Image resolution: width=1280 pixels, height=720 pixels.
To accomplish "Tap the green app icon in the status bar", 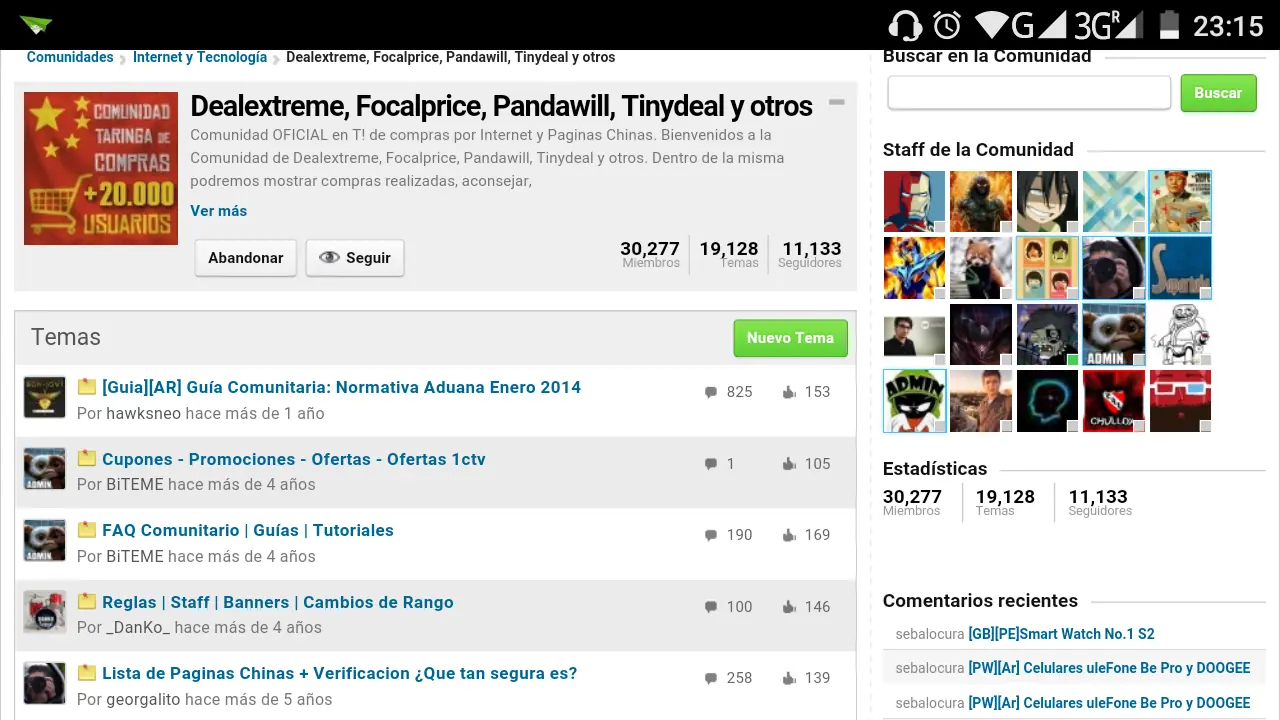I will (36, 25).
